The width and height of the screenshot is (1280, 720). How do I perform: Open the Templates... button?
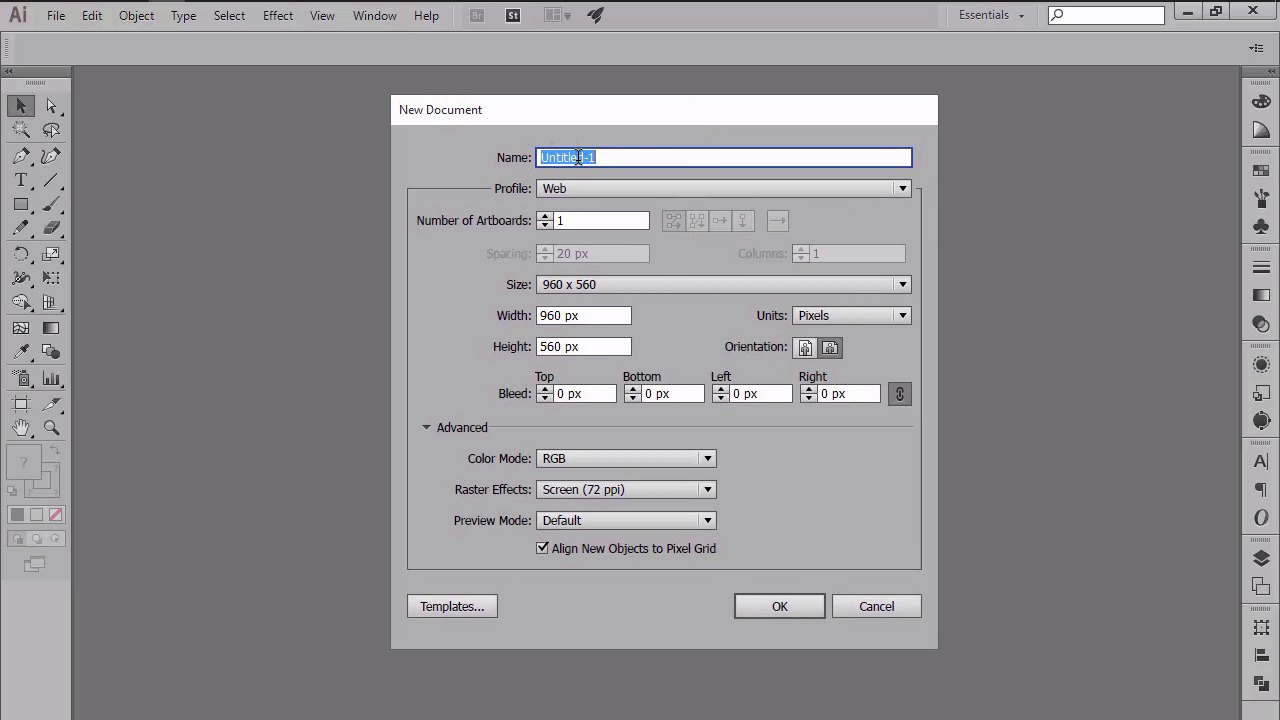(x=452, y=606)
